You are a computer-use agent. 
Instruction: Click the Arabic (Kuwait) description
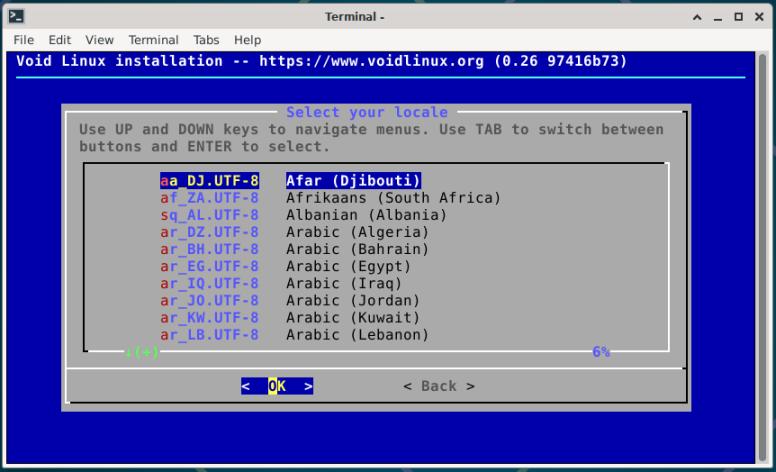pyautogui.click(x=353, y=317)
